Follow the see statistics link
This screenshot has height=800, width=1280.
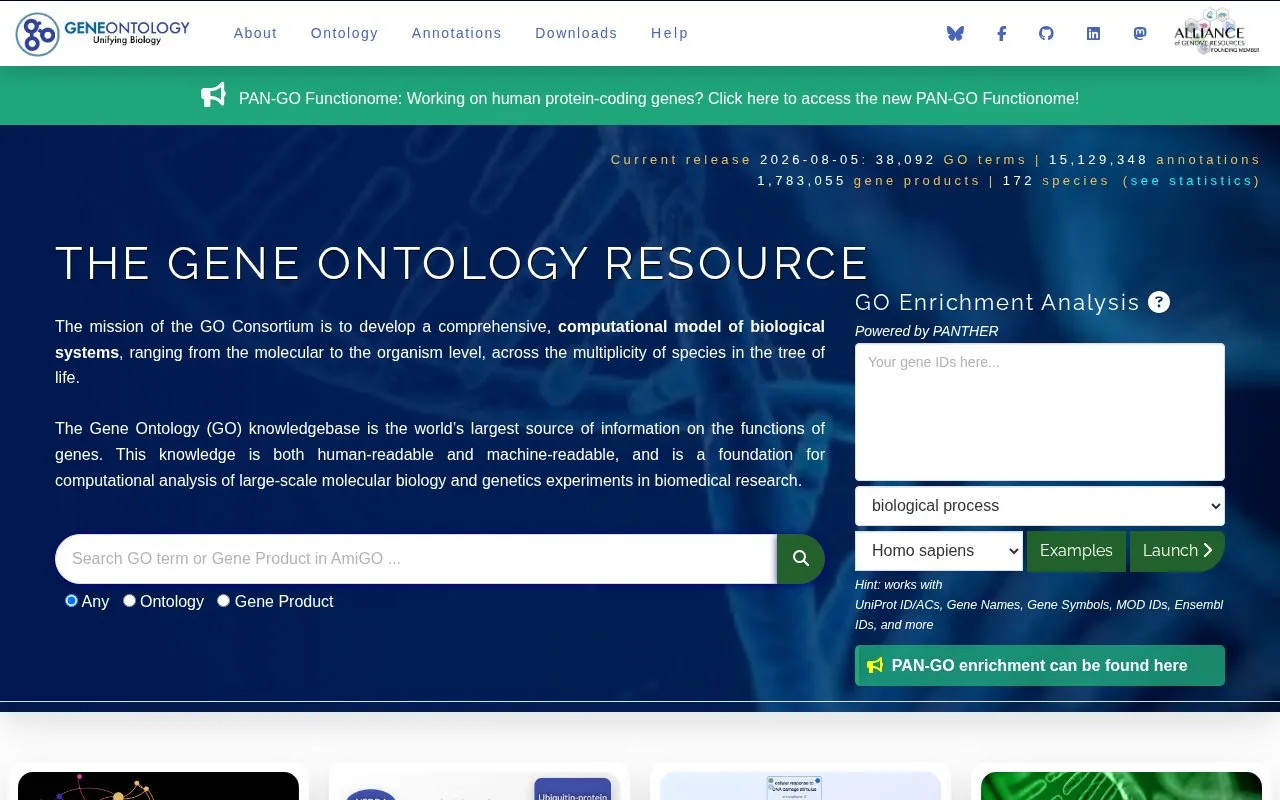(x=1191, y=181)
